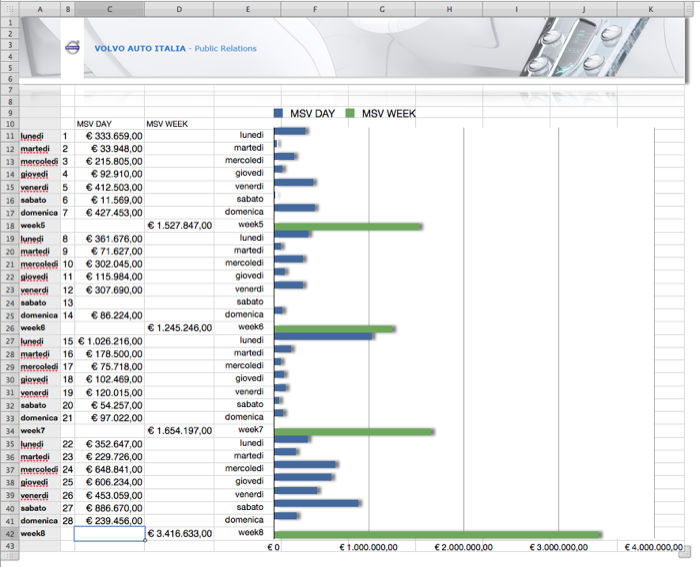Click the empty selected cell in week8 row
This screenshot has width=700, height=567.
109,534
